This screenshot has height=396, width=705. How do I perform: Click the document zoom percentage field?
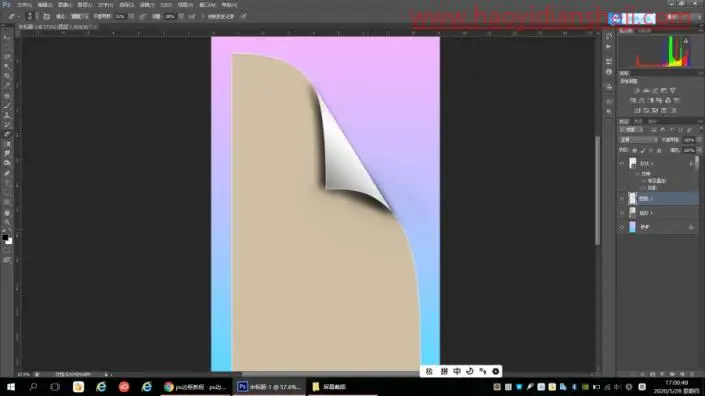pos(23,374)
